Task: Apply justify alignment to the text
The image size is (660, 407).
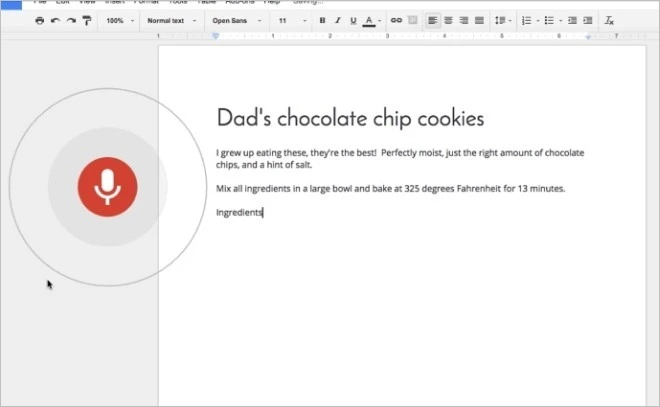Action: click(479, 20)
